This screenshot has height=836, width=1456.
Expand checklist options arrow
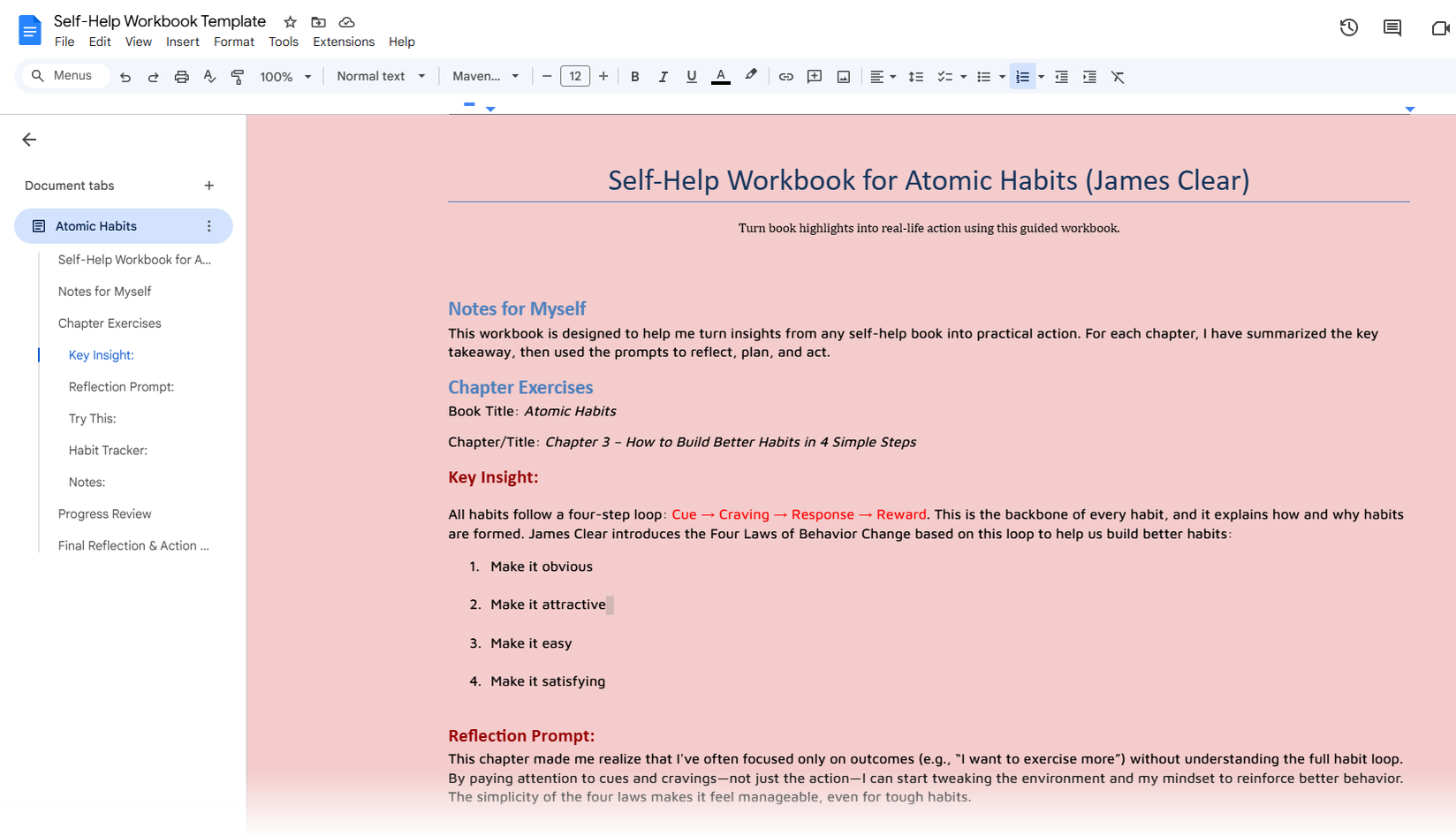click(963, 77)
